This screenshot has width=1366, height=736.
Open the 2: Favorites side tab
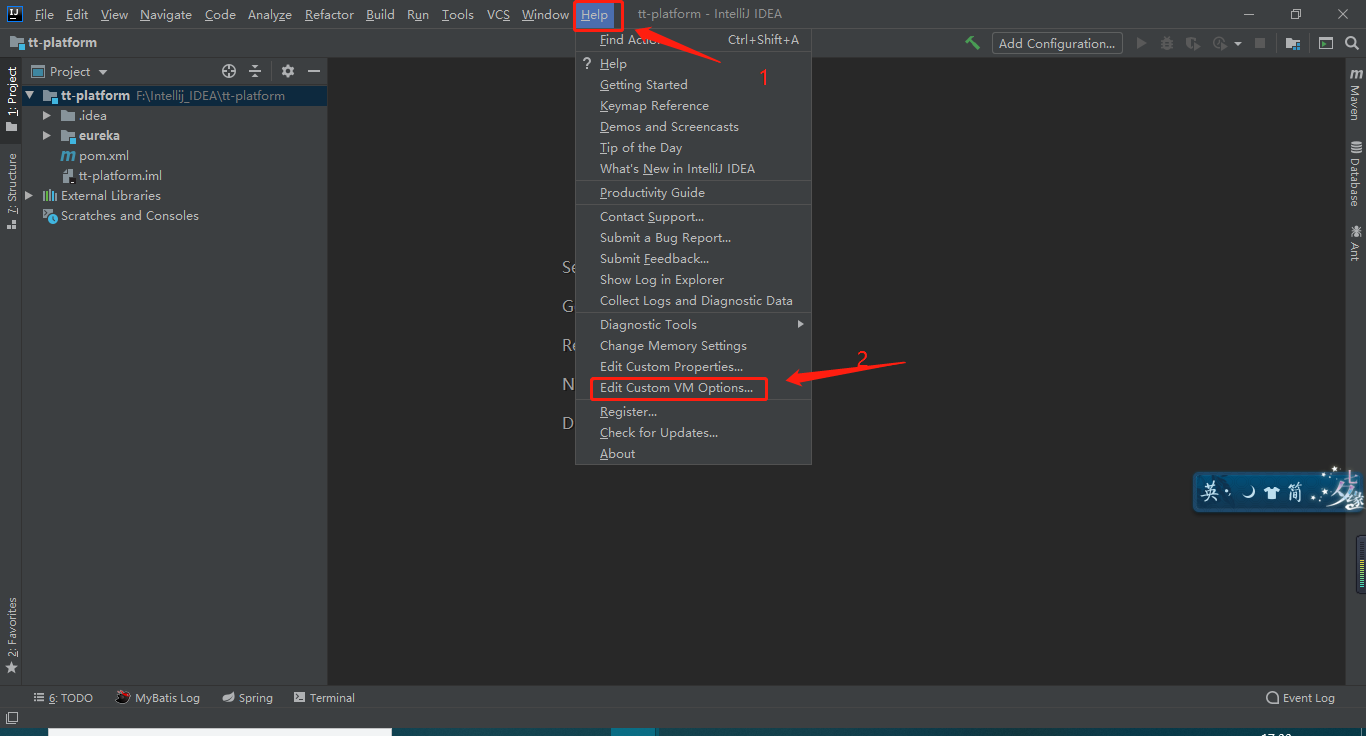point(11,635)
